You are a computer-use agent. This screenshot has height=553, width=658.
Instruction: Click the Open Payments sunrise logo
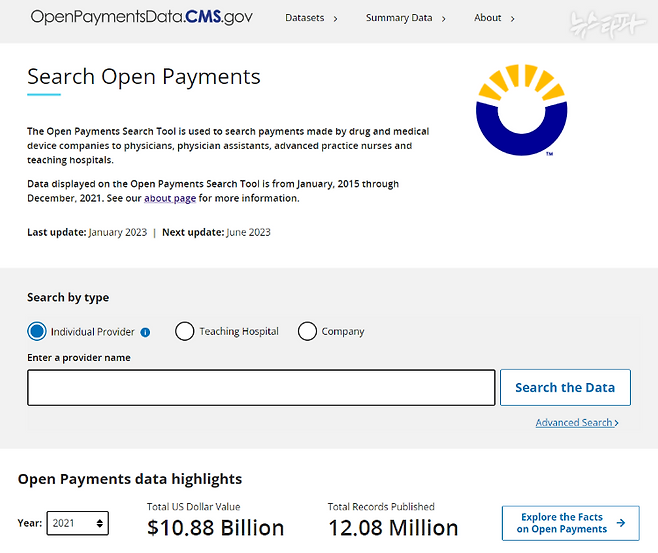click(x=522, y=110)
